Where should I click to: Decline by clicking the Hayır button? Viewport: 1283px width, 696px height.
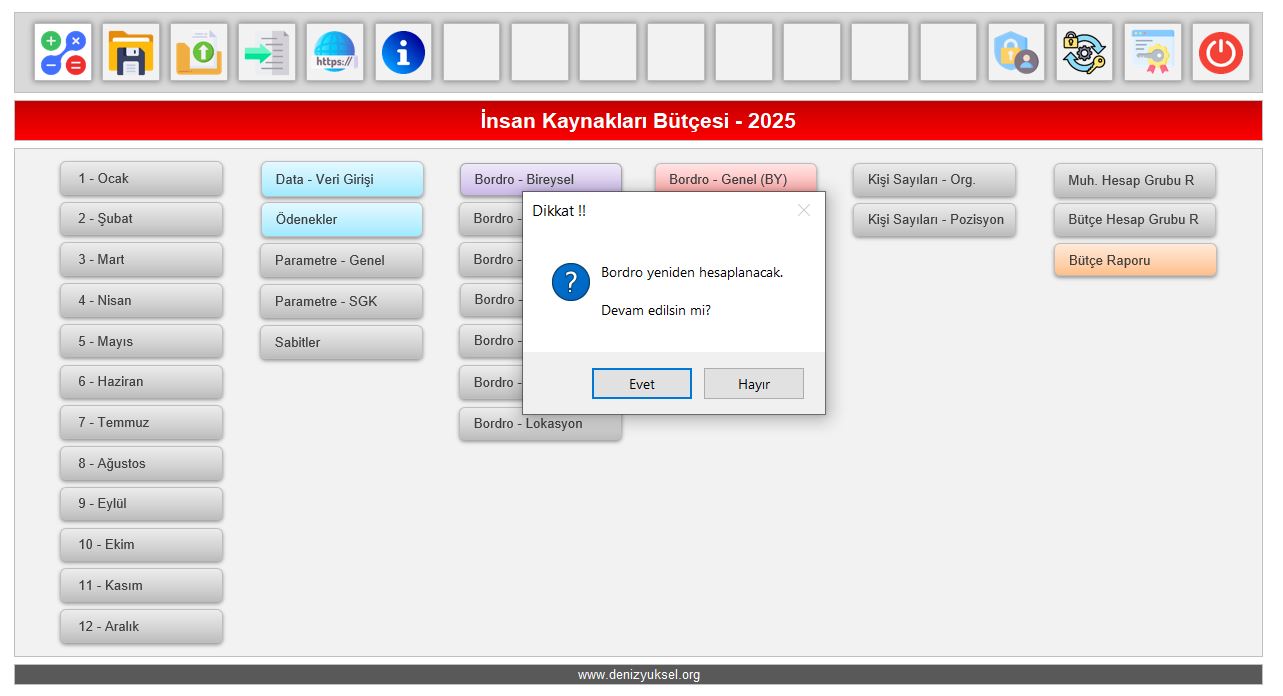point(753,384)
